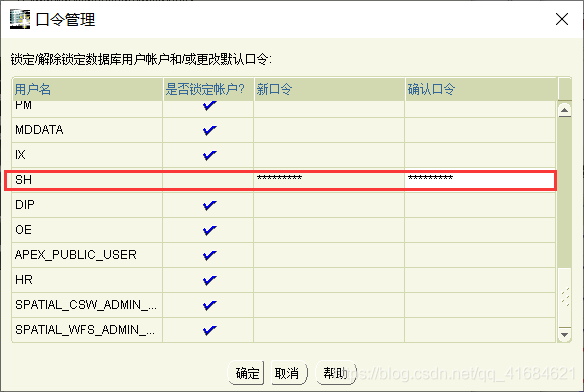
Task: Click the 是否锁定帐户? column header
Action: point(209,89)
